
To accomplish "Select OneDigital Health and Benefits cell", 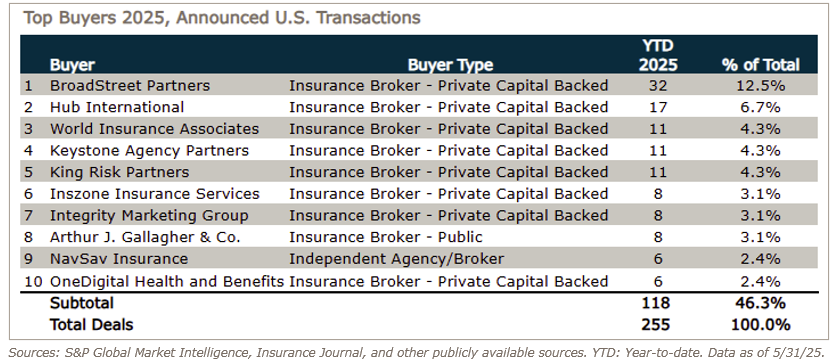I will tap(167, 281).
